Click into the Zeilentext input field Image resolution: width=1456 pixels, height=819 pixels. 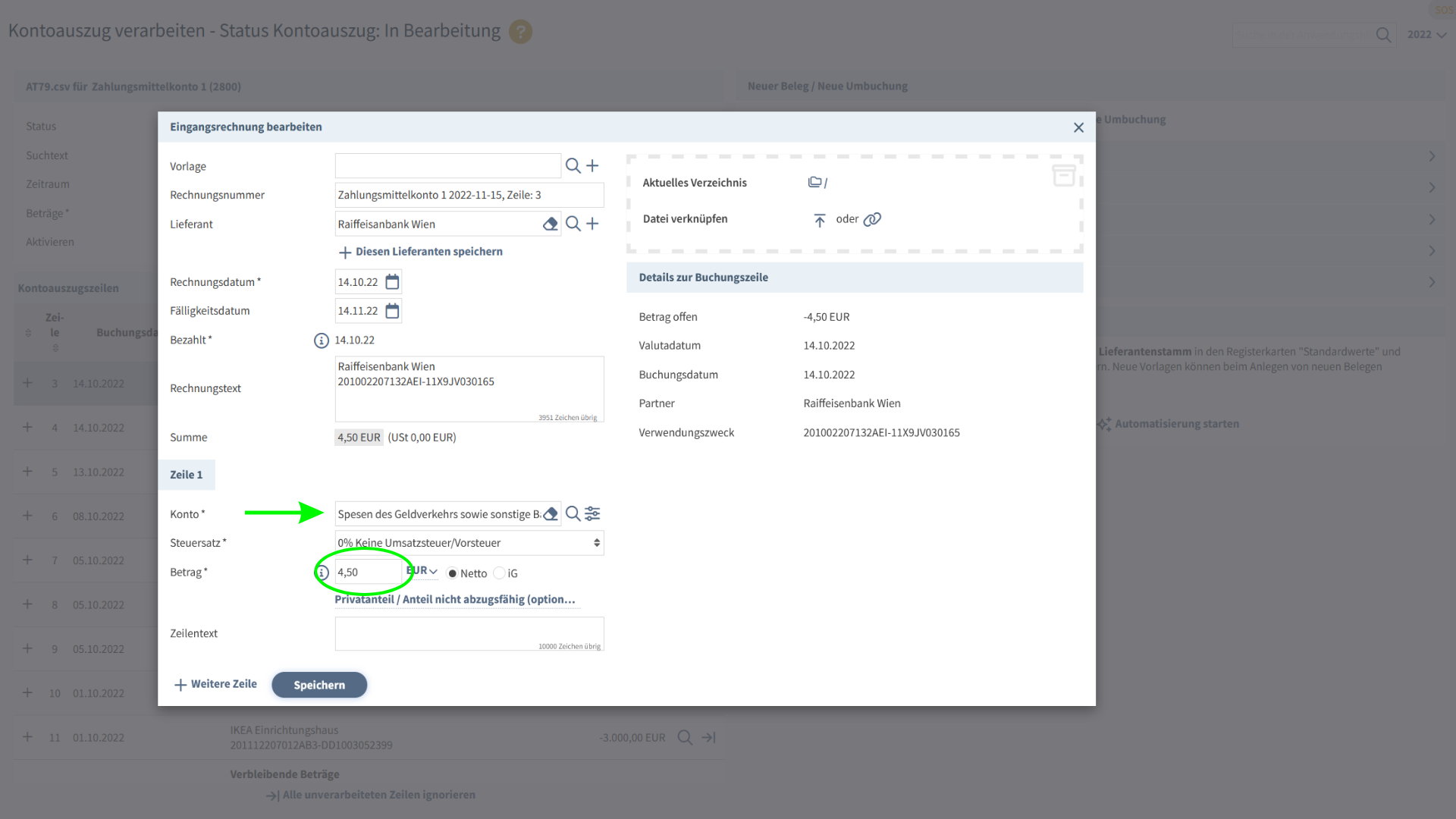[469, 632]
